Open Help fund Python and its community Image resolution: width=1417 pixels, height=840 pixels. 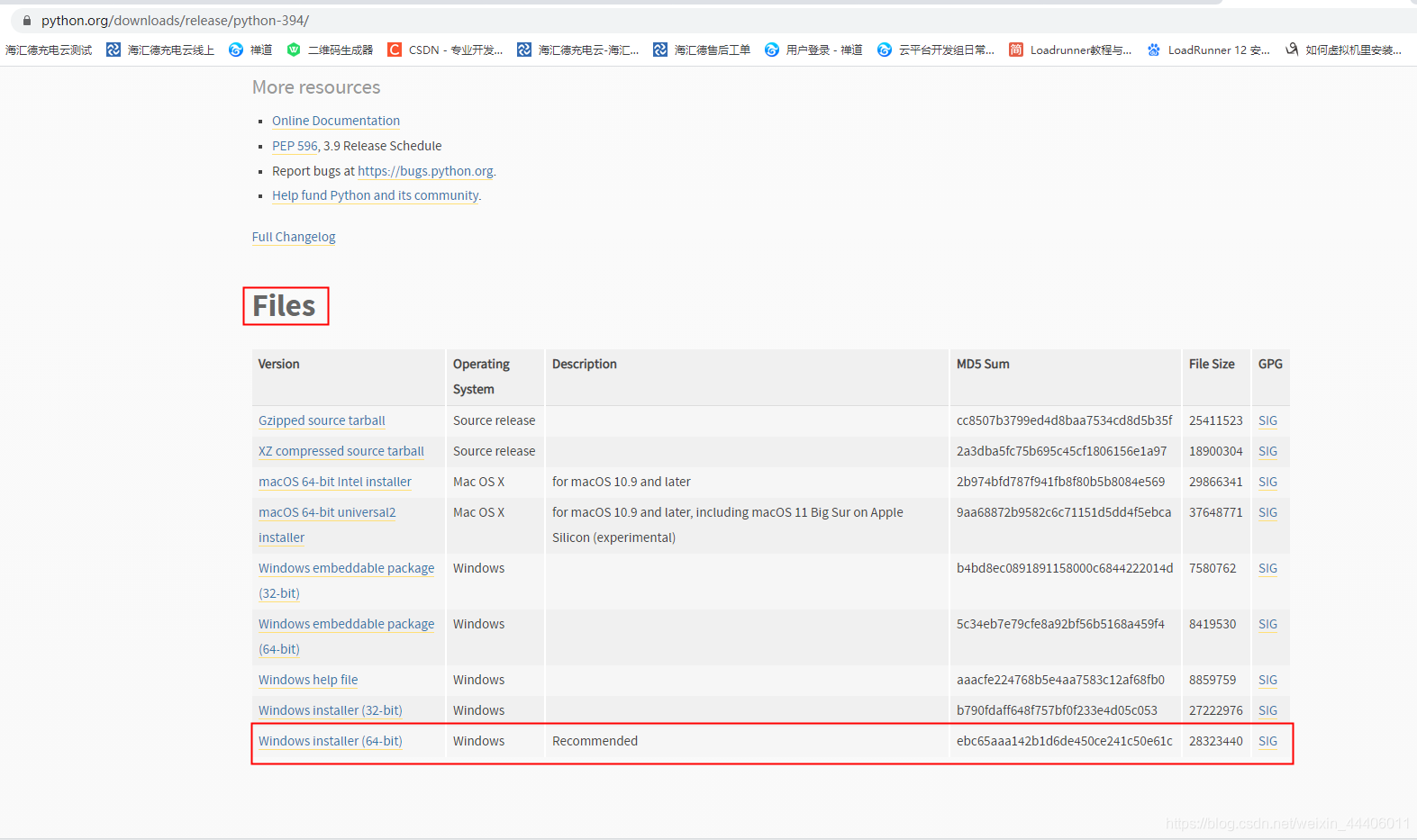[375, 195]
